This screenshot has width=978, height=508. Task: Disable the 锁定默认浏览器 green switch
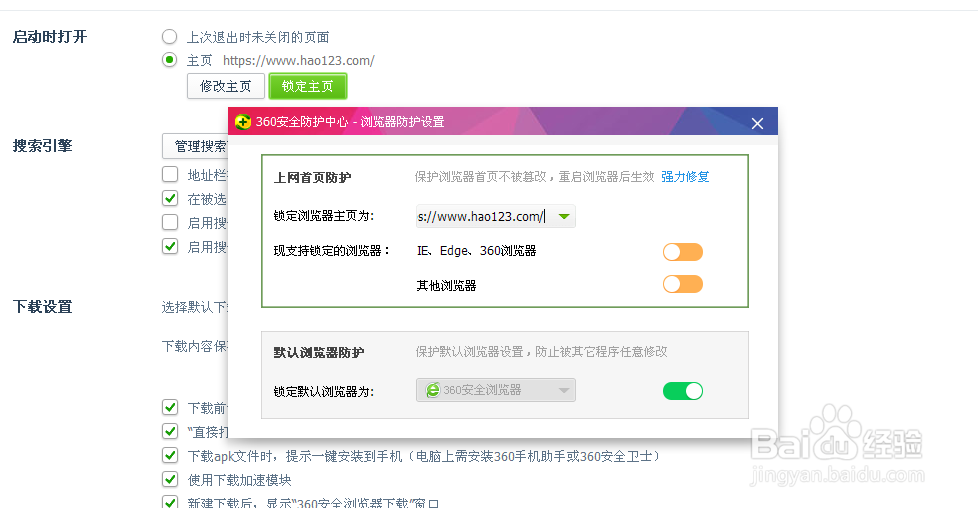point(683,391)
